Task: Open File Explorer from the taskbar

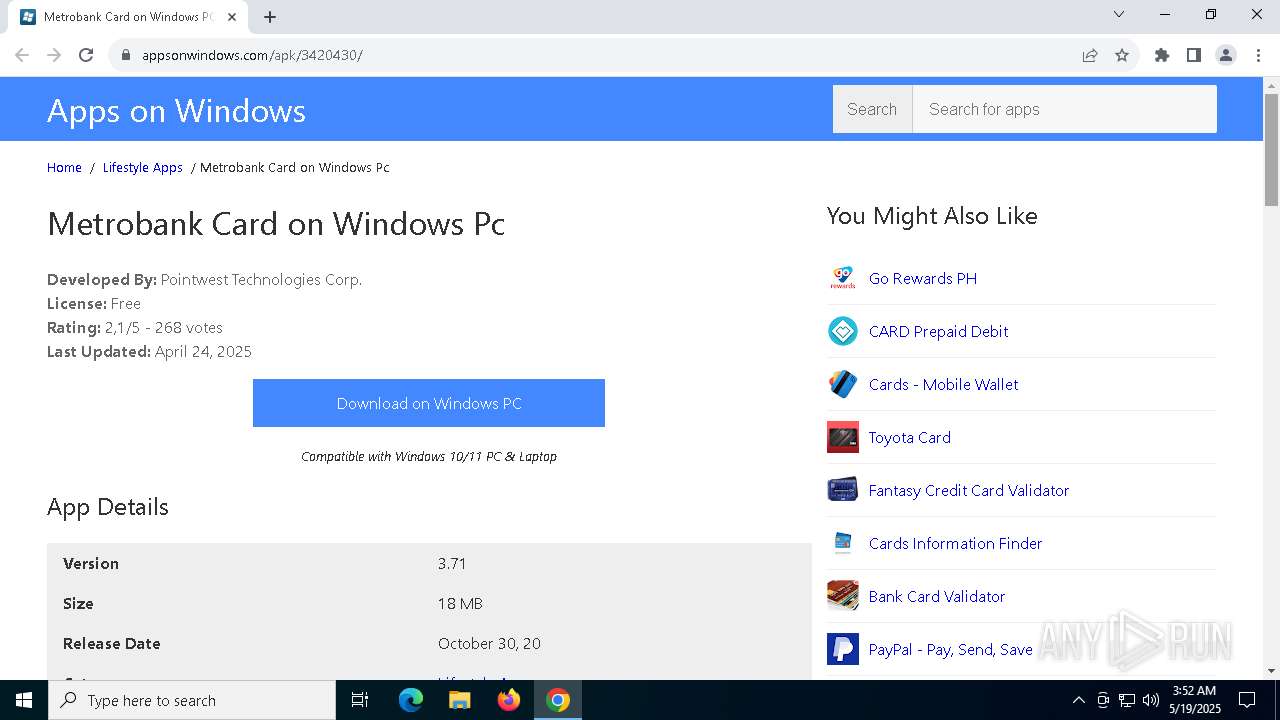Action: tap(460, 700)
